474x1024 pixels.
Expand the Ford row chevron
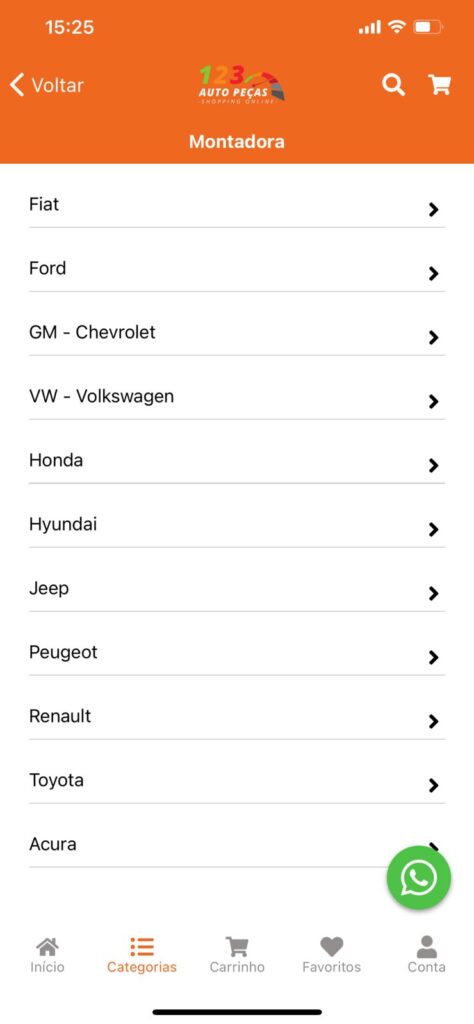coord(434,273)
